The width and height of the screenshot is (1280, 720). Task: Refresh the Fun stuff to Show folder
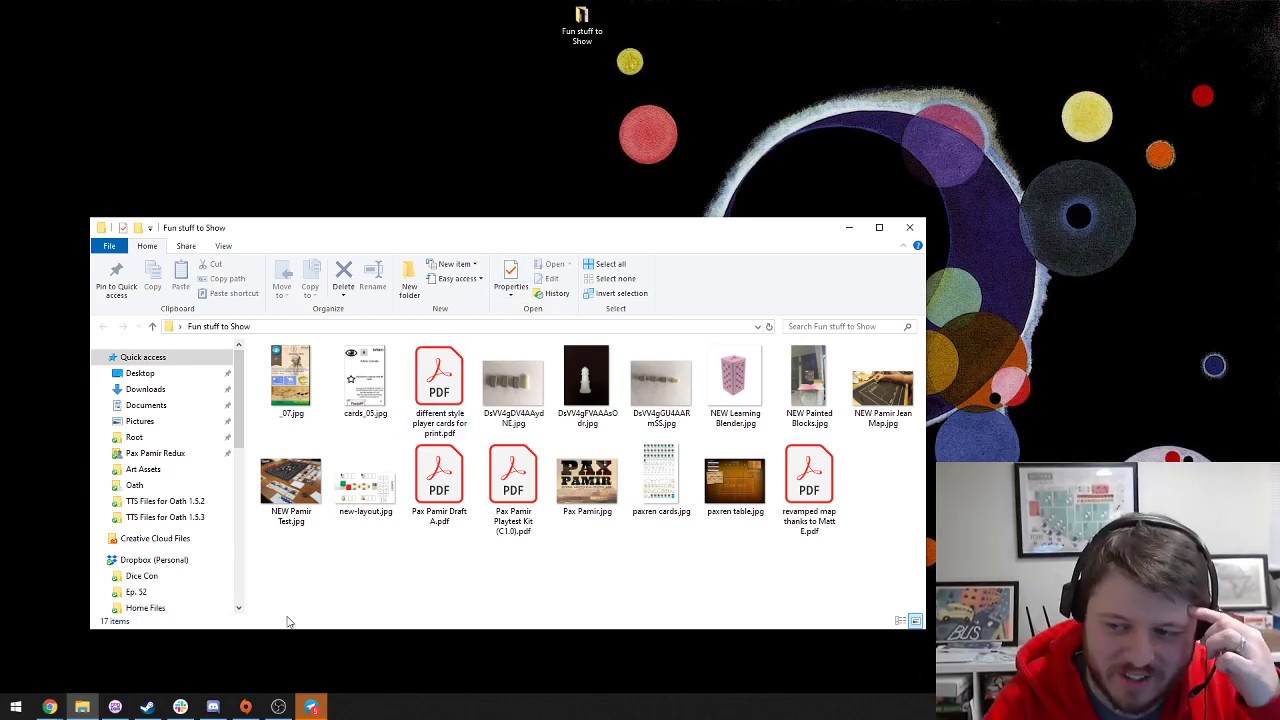[769, 327]
